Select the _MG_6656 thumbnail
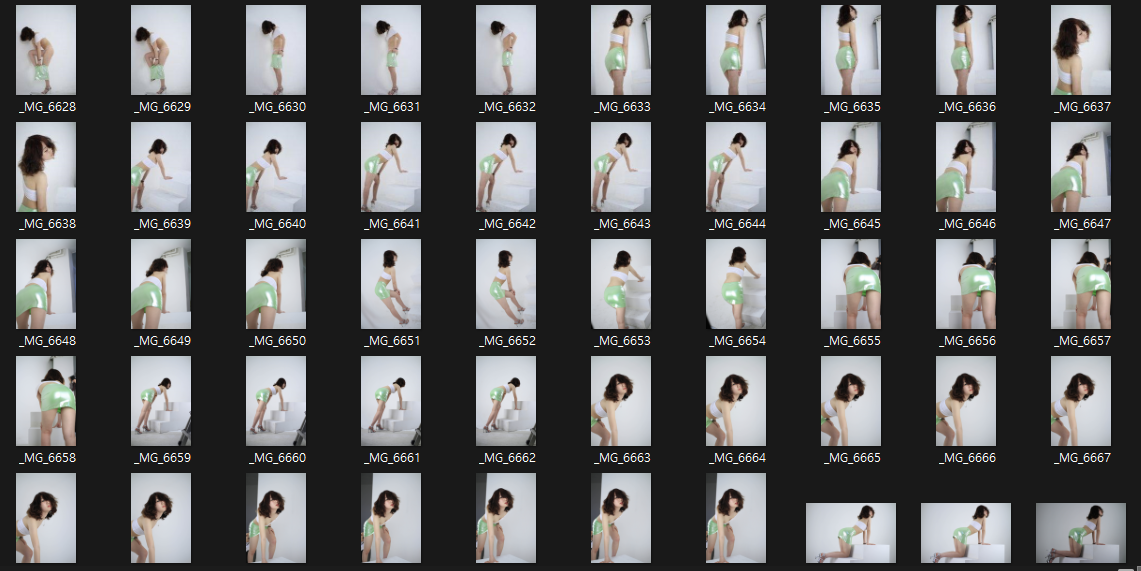 [x=966, y=284]
